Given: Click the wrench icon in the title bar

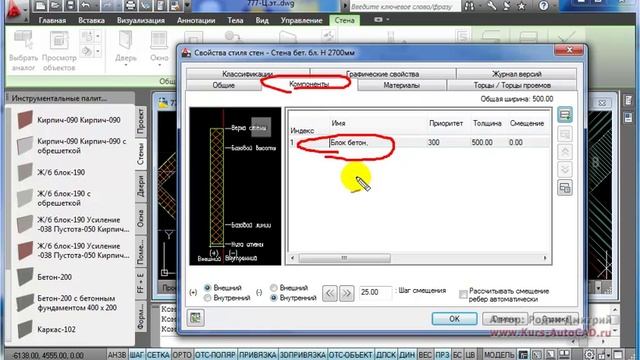Looking at the screenshot, I should click(x=491, y=6).
